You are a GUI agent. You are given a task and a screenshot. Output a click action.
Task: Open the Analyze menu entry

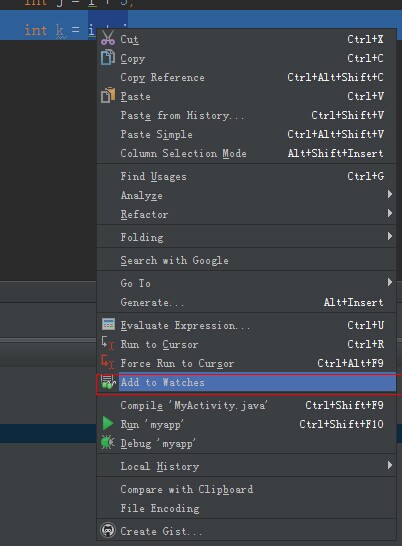pos(246,195)
